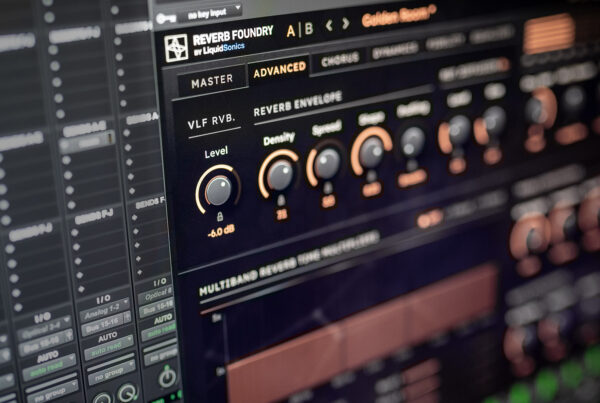Click the -6.0 dB level value
Image resolution: width=600 pixels, height=403 pixels.
click(221, 232)
